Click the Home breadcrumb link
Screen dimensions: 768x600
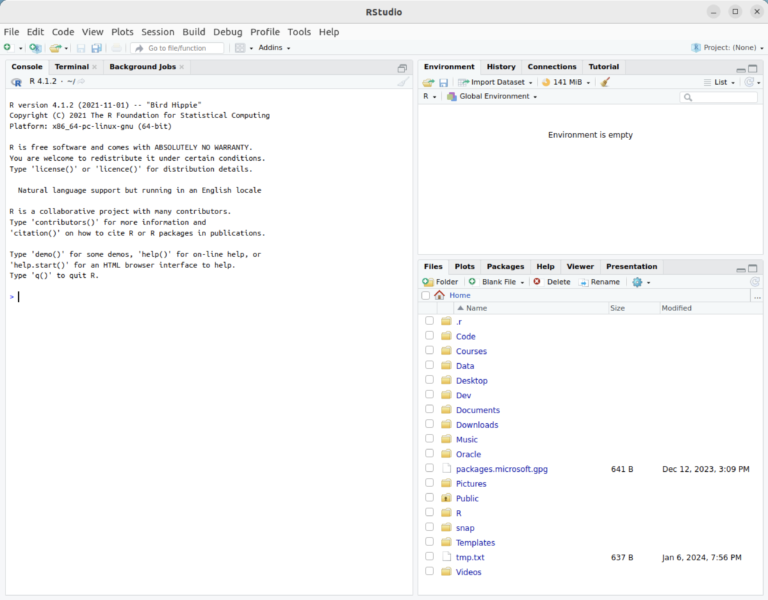click(x=459, y=295)
